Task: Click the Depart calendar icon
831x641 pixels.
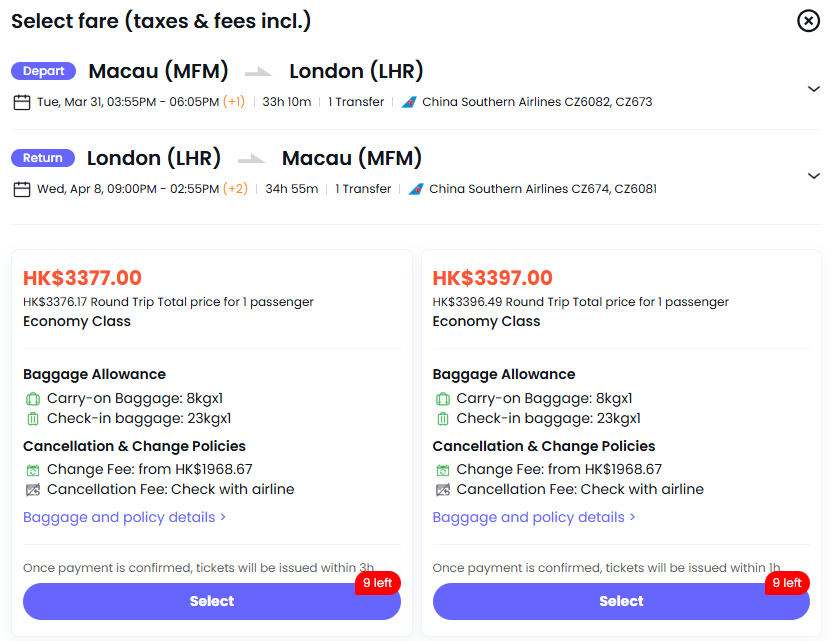Action: click(22, 102)
